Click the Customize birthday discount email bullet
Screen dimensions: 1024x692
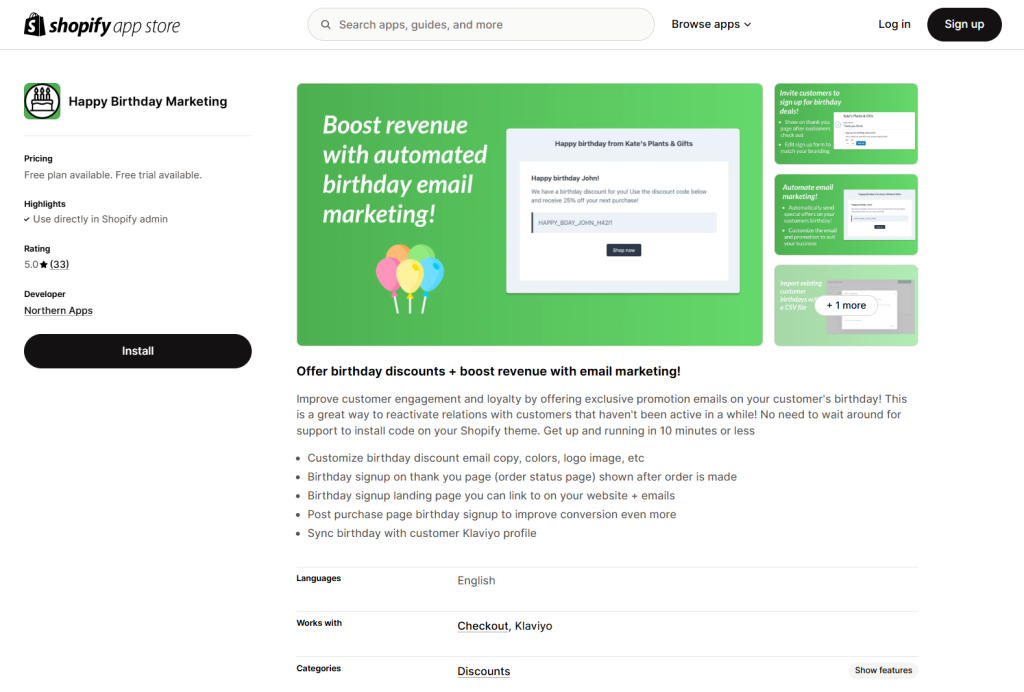[x=476, y=458]
